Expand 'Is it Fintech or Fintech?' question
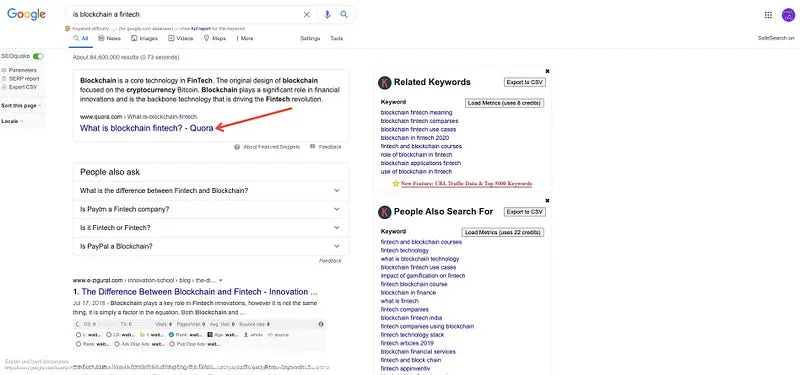Viewport: 800px width, 375px height. pyautogui.click(x=211, y=228)
